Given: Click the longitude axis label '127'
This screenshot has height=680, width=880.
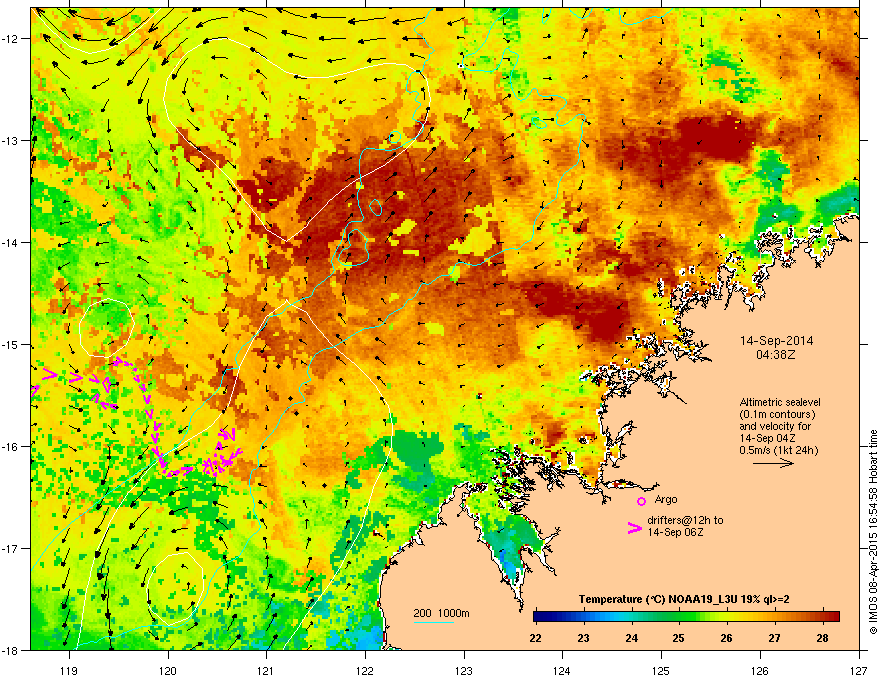Looking at the screenshot, I should tap(859, 670).
